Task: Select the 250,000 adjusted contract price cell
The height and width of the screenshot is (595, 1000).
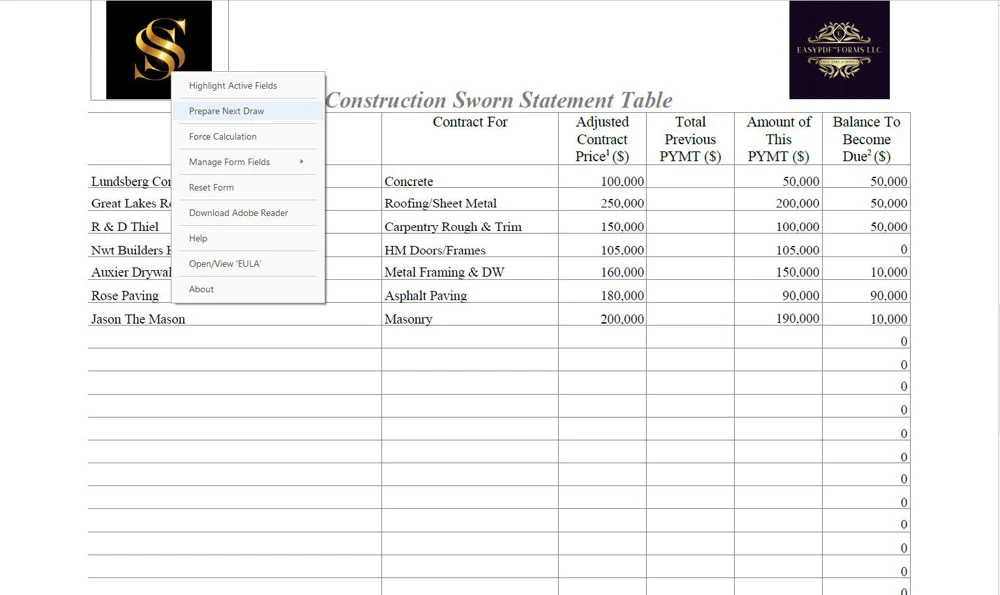Action: point(601,203)
